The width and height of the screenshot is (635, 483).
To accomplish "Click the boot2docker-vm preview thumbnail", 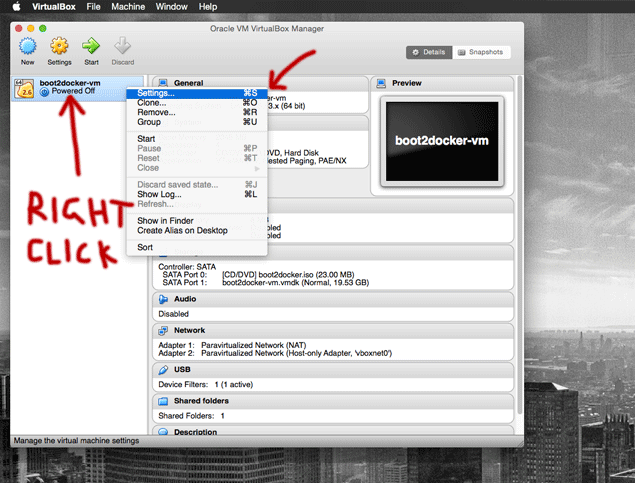I will (442, 141).
